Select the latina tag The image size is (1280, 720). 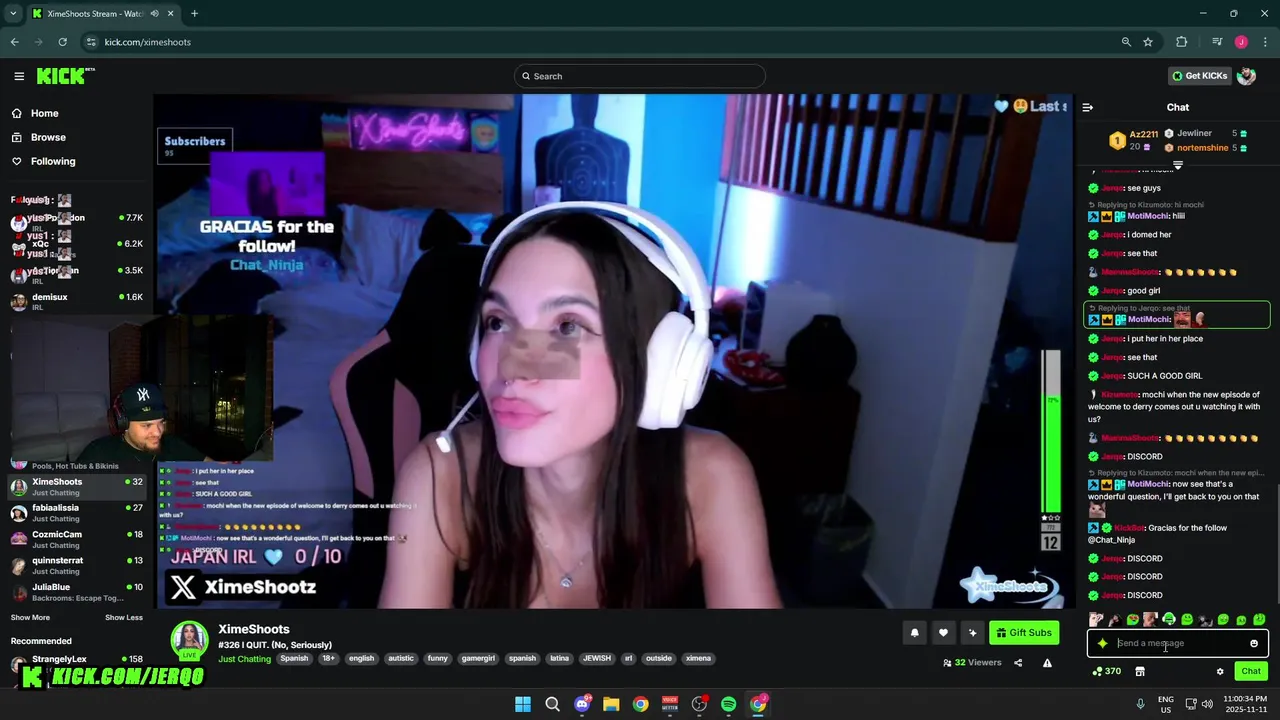tap(559, 659)
